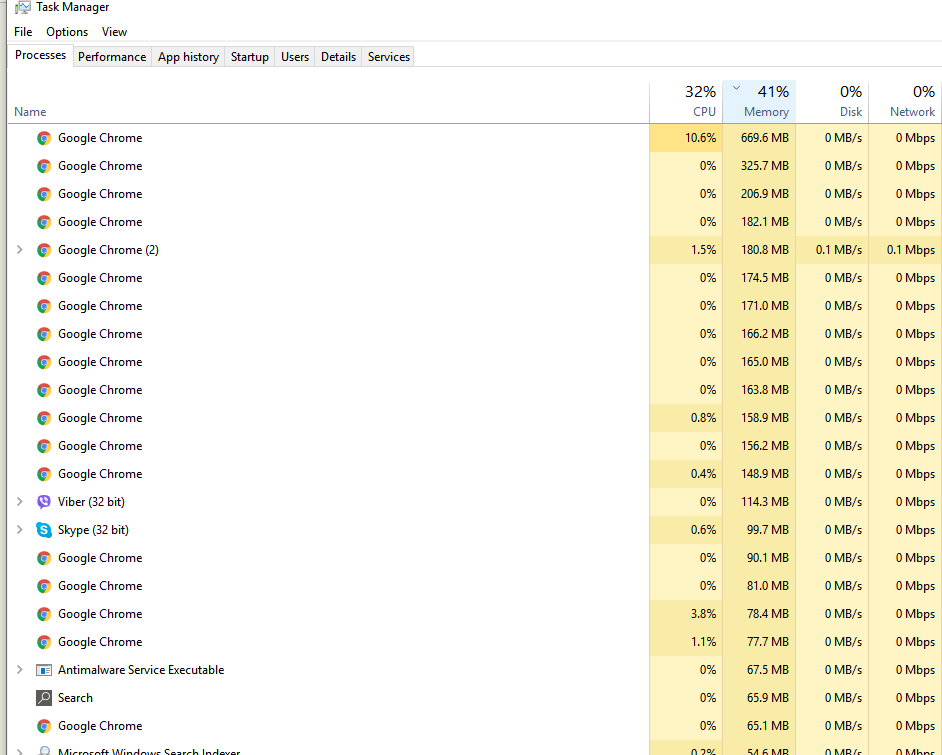Click the Chrome icon in the 148.9 MB row
942x755 pixels.
point(43,474)
